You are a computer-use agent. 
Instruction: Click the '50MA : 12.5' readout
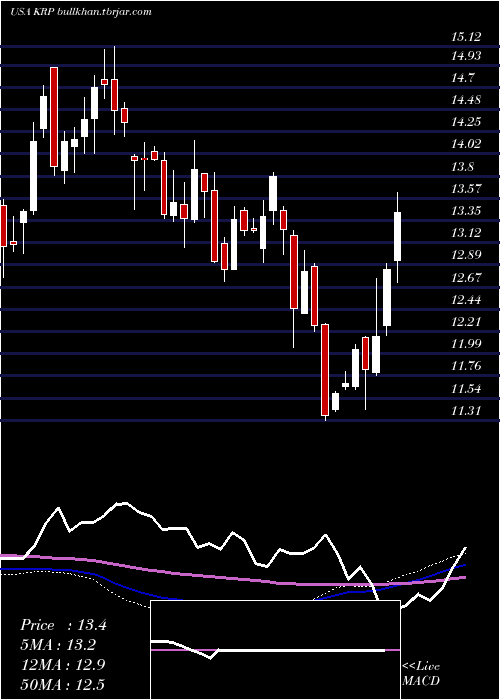tap(63, 684)
